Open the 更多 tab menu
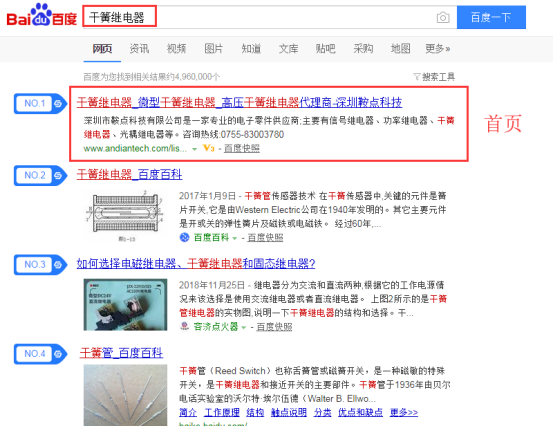The image size is (554, 427). pos(437,48)
